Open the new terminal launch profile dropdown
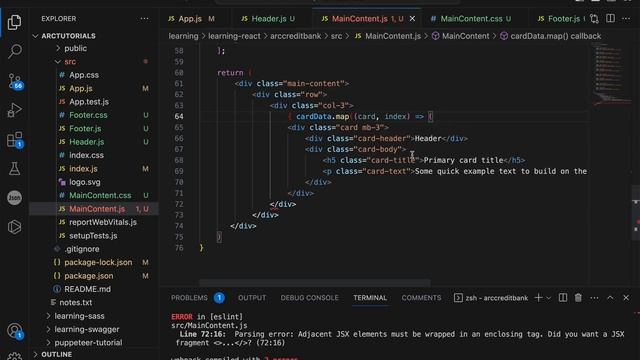640x360 pixels. coord(549,298)
